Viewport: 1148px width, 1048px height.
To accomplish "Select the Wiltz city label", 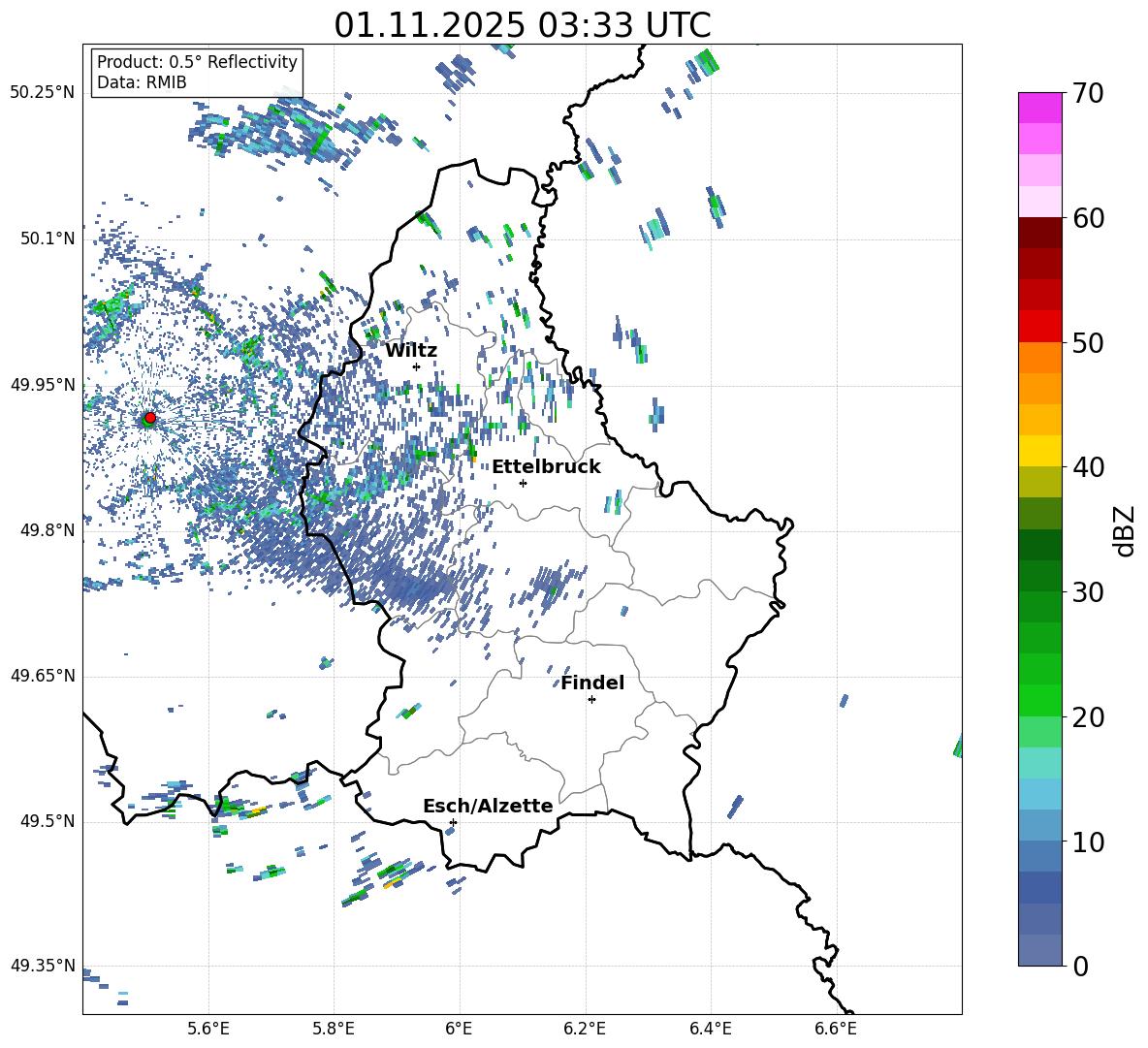I will tap(411, 350).
